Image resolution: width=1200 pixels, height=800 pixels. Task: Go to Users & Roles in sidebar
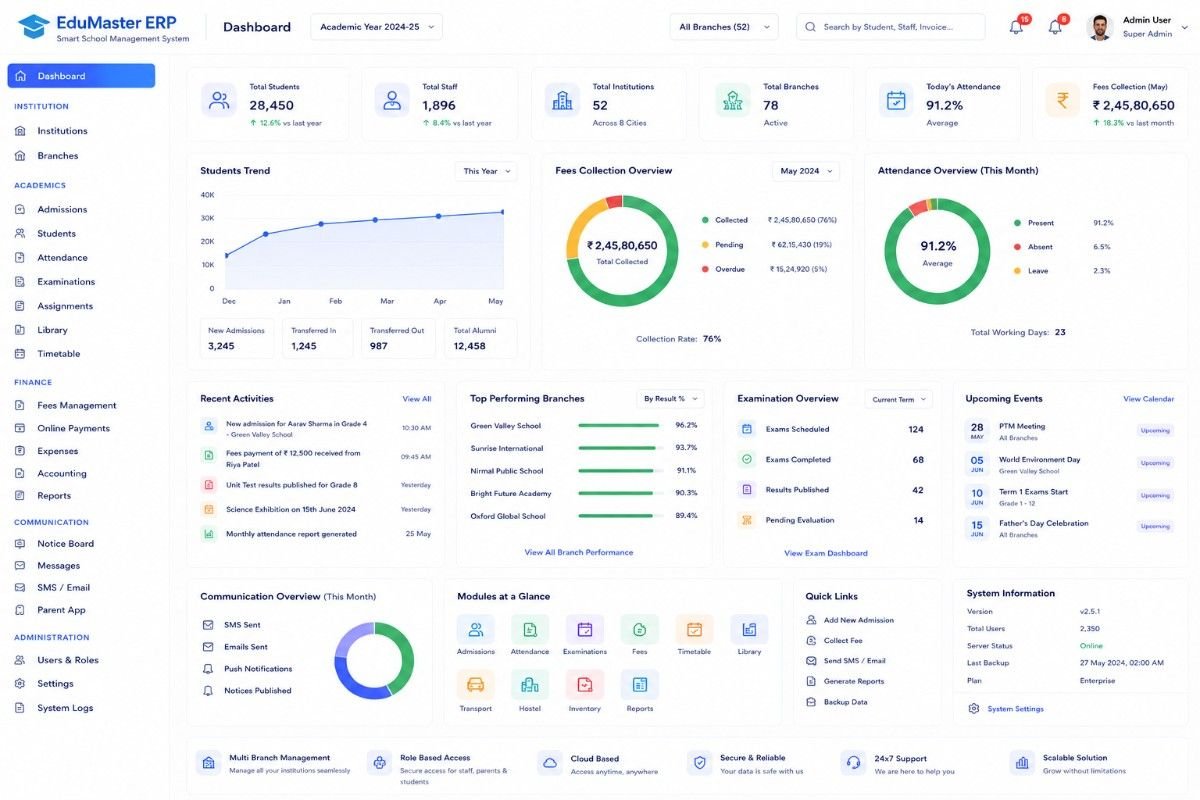(x=66, y=660)
